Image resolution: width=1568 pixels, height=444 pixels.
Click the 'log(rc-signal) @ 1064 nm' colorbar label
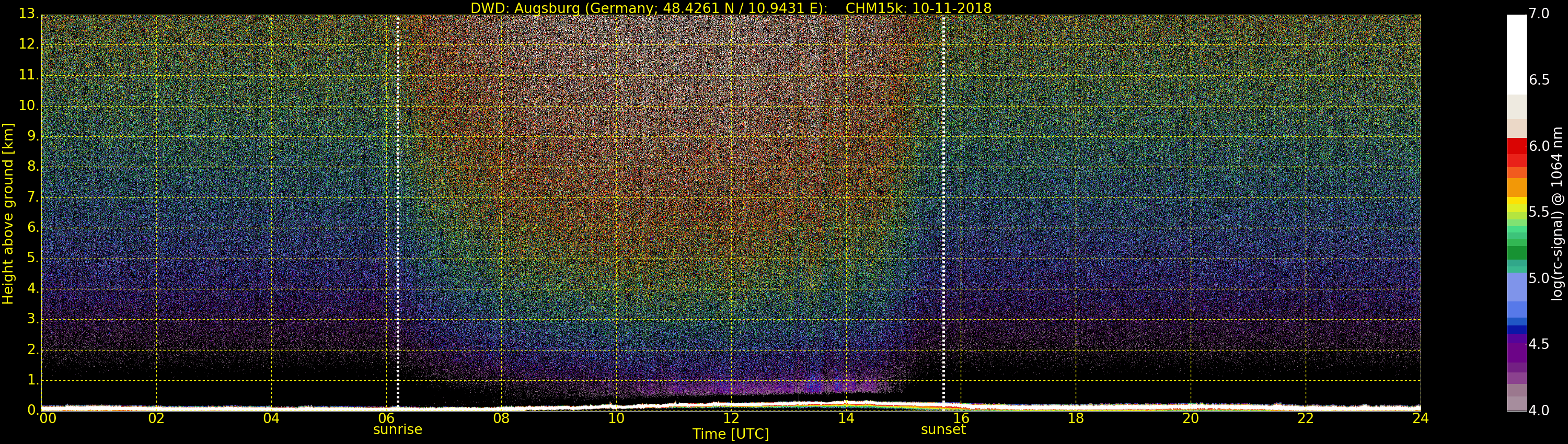coord(1557,213)
